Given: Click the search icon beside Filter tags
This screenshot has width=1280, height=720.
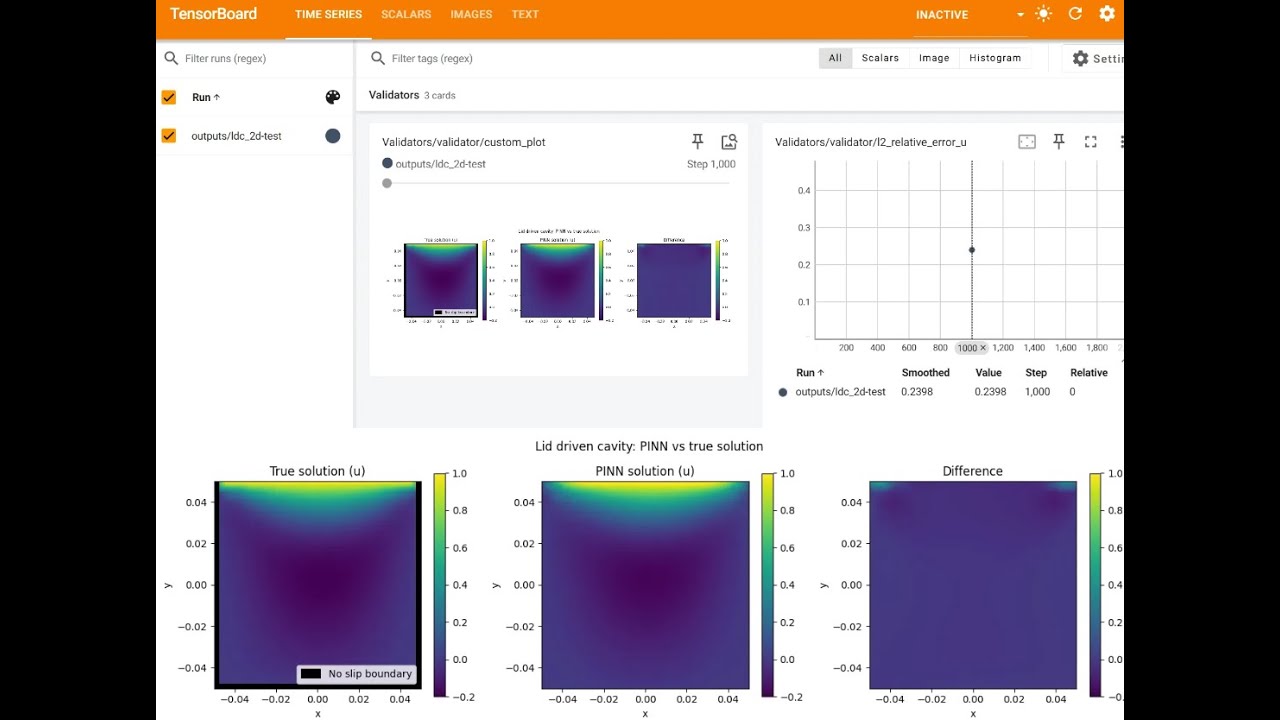Looking at the screenshot, I should tap(378, 58).
